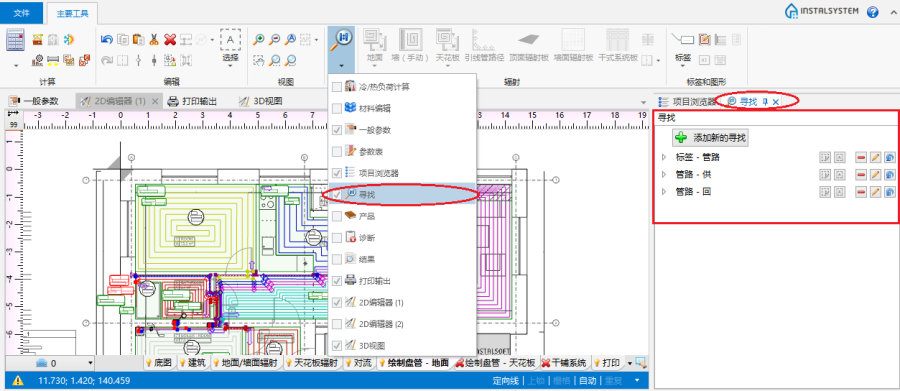Expand the 管路 - 回 search entry

[x=664, y=191]
